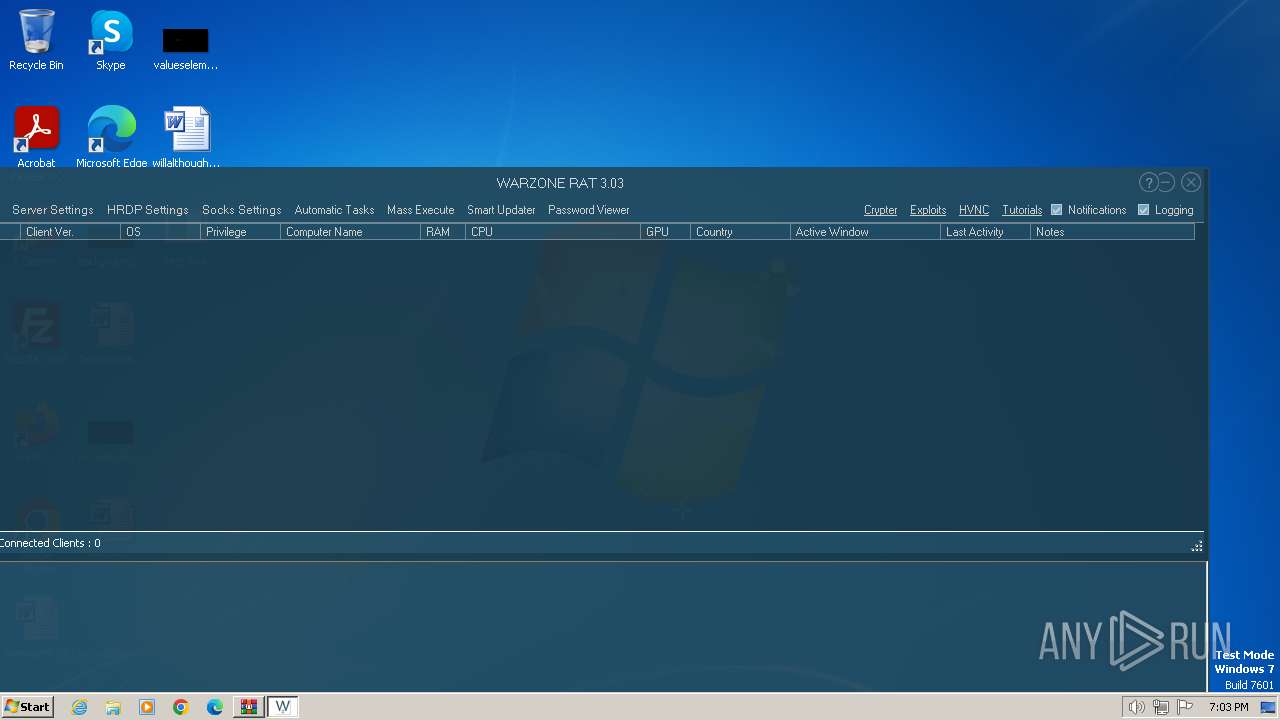Viewport: 1280px width, 720px height.
Task: Sort by the Last Activity column header
Action: [985, 232]
